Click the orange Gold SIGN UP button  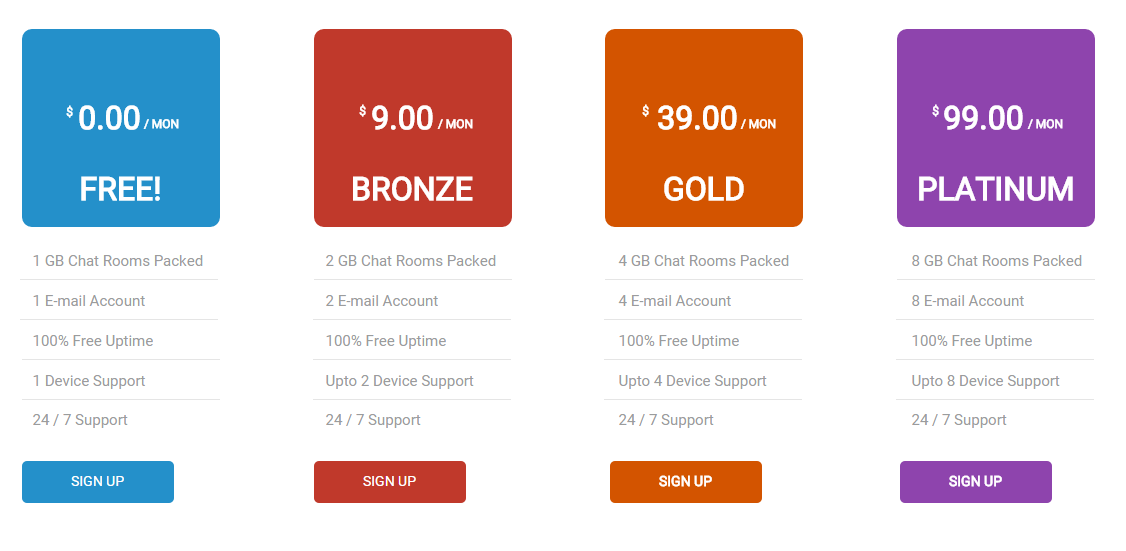(x=686, y=481)
